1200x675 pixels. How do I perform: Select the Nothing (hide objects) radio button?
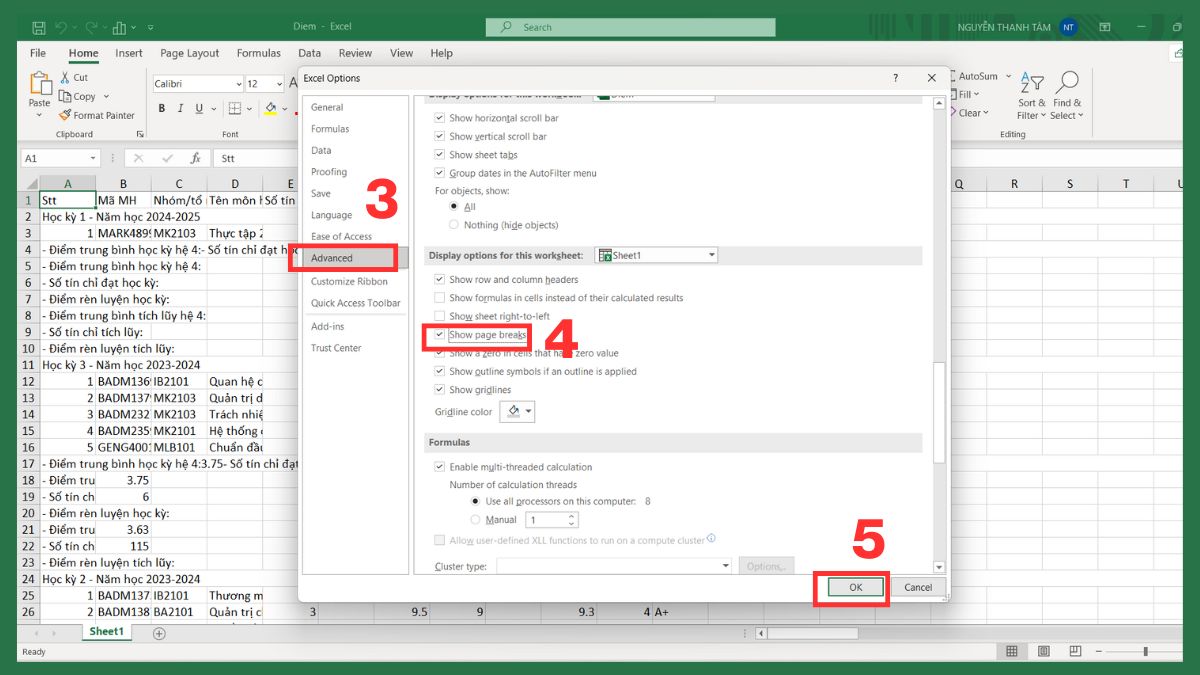[455, 224]
